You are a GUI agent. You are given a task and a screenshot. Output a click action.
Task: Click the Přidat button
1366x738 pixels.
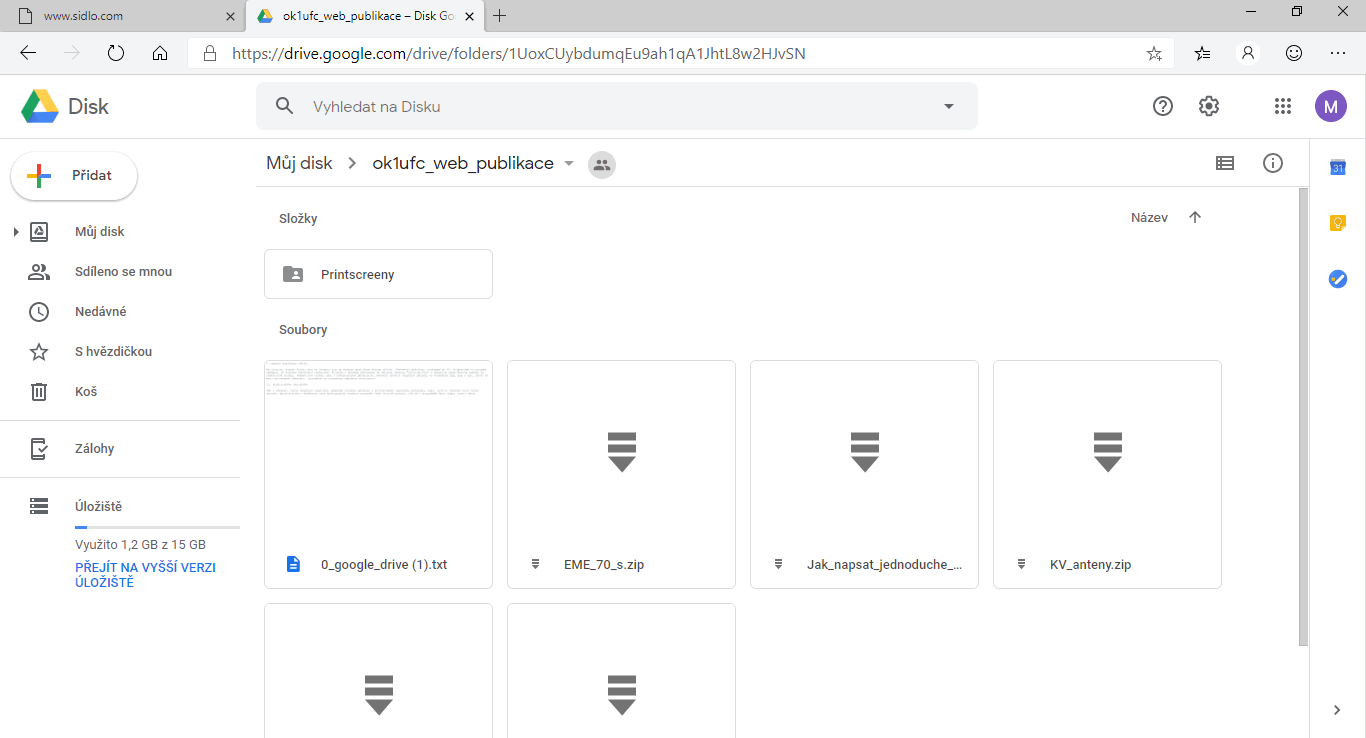pyautogui.click(x=74, y=176)
